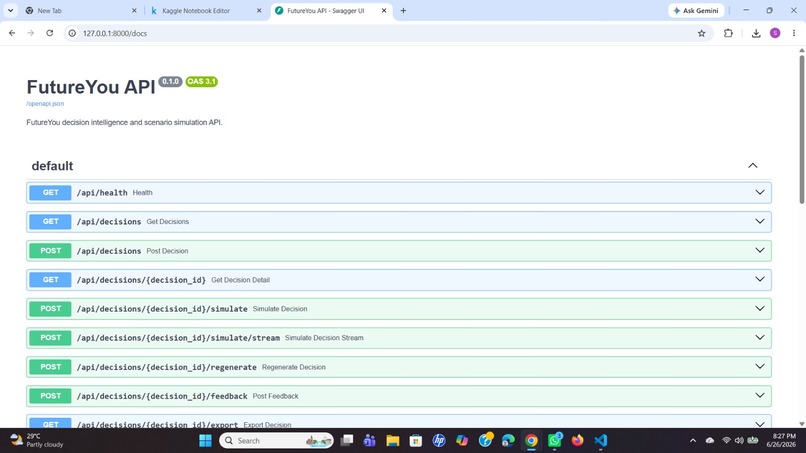
Task: Open the HP app from taskbar
Action: click(x=438, y=441)
